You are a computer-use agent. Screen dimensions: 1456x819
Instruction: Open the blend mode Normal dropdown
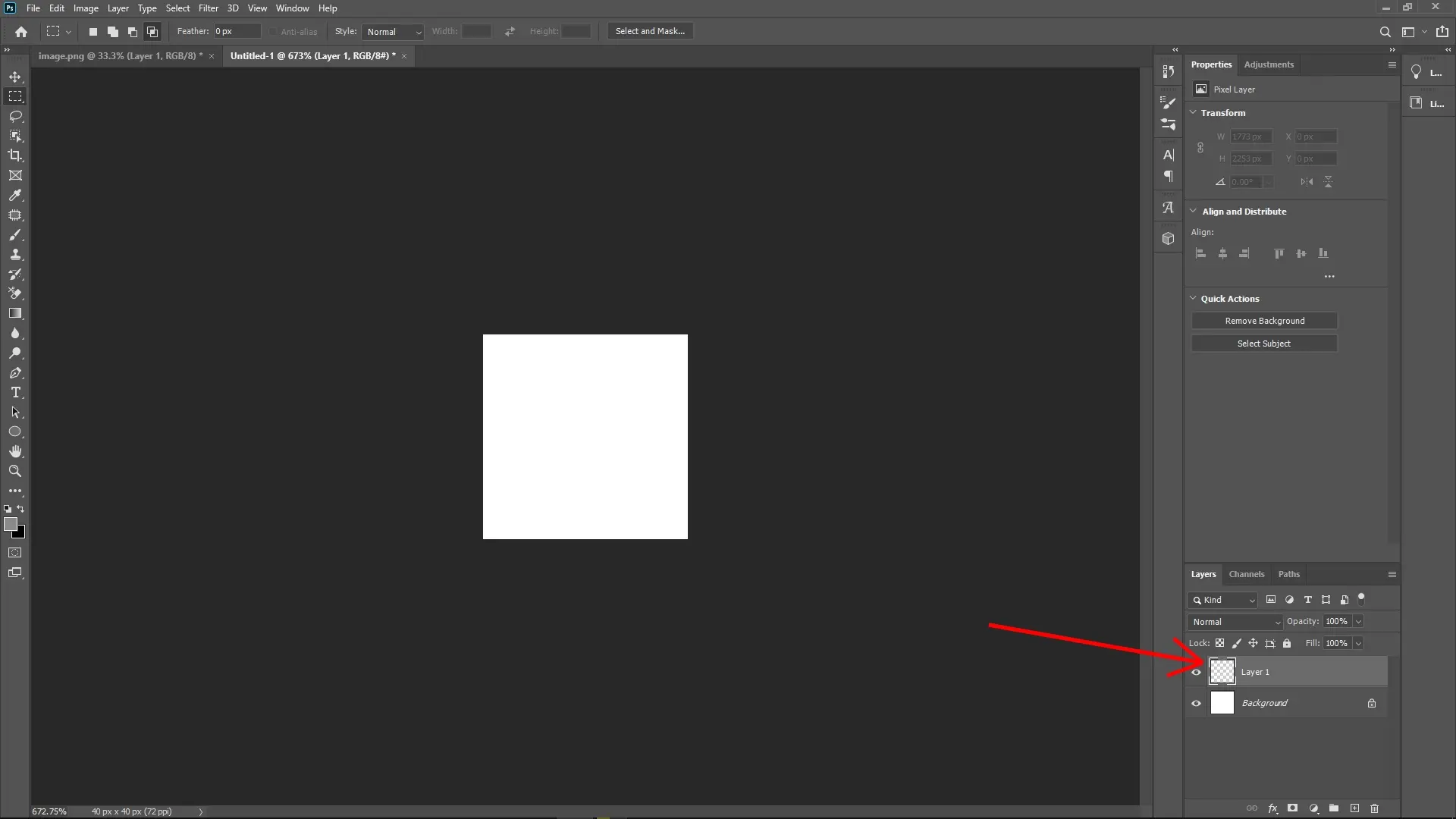click(1235, 621)
